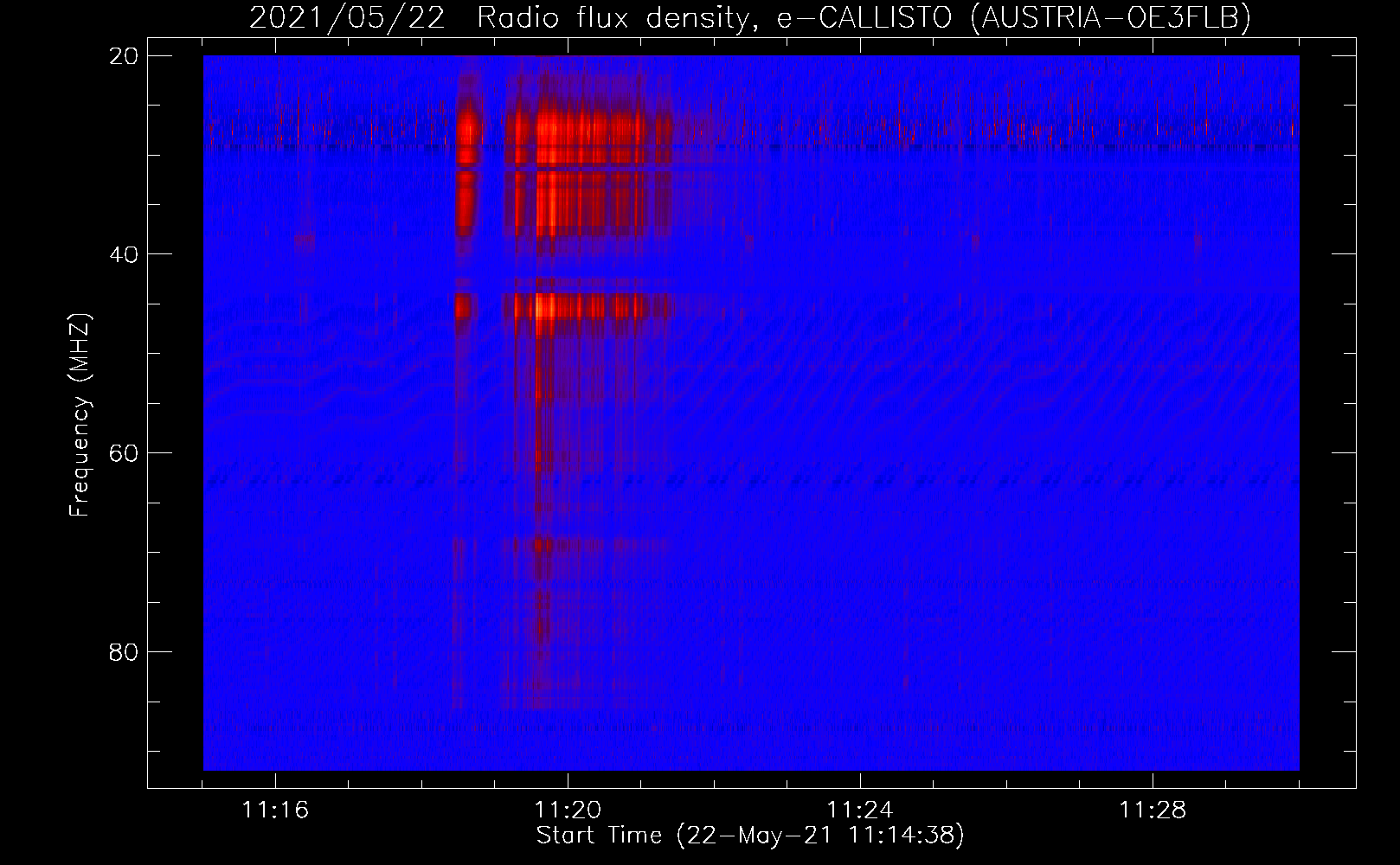The image size is (1400, 865).
Task: Click the 11:16 time tick label
Action: [x=275, y=811]
